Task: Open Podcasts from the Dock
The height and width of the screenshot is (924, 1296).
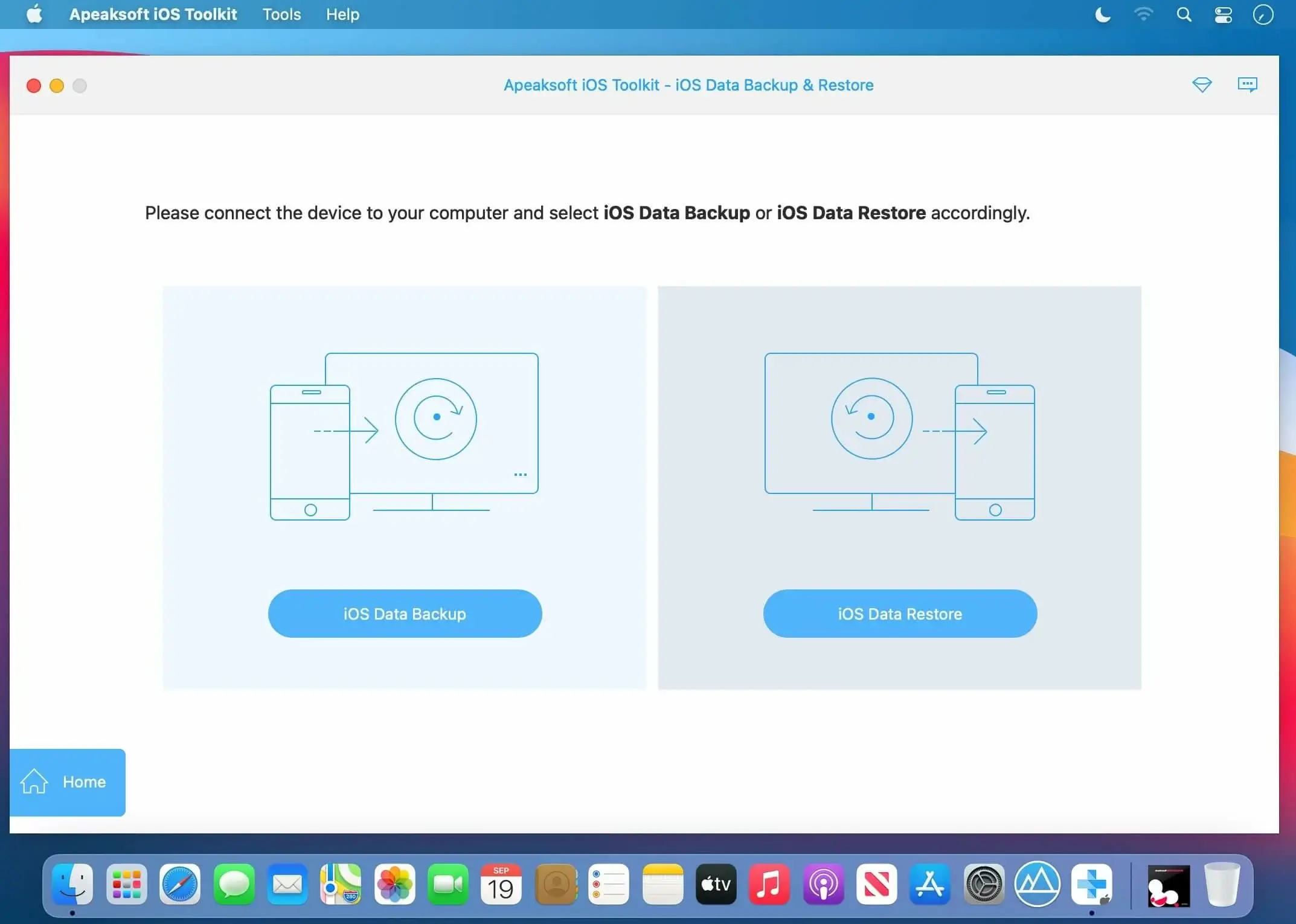Action: coord(823,885)
